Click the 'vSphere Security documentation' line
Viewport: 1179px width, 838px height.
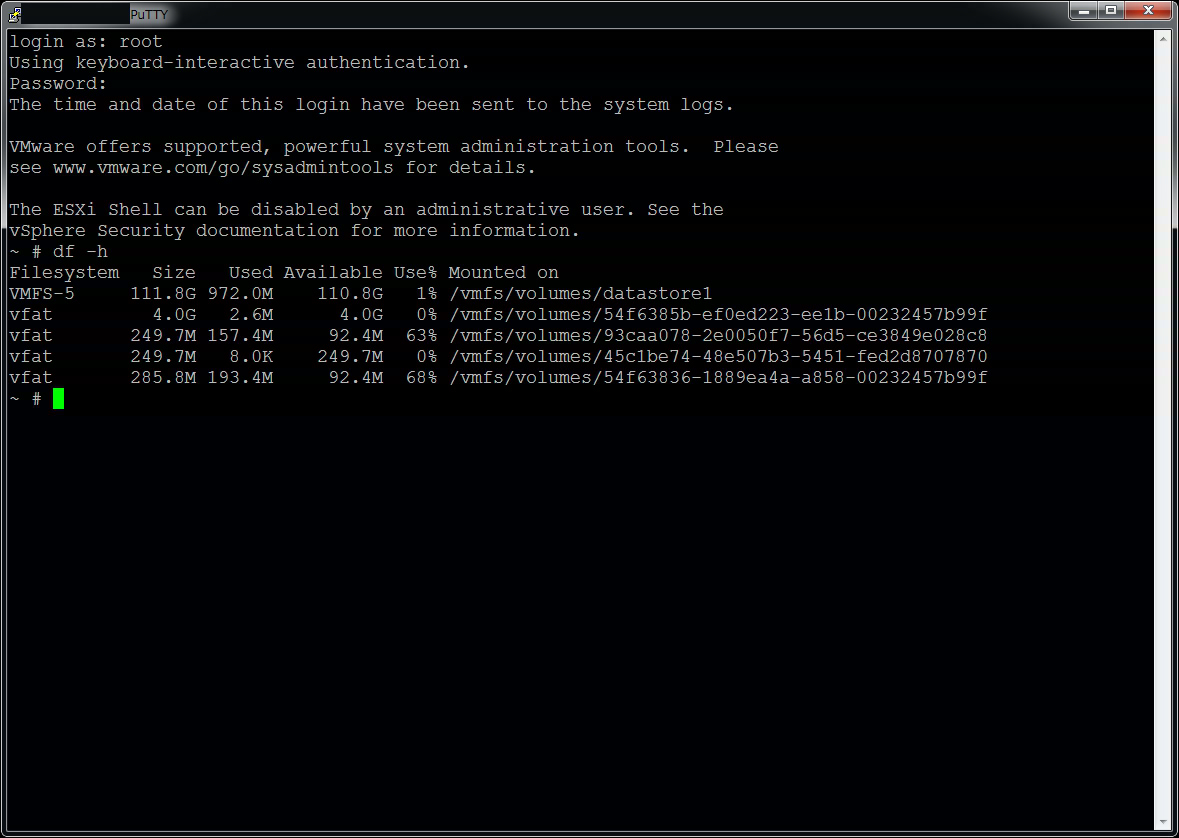pyautogui.click(x=295, y=231)
